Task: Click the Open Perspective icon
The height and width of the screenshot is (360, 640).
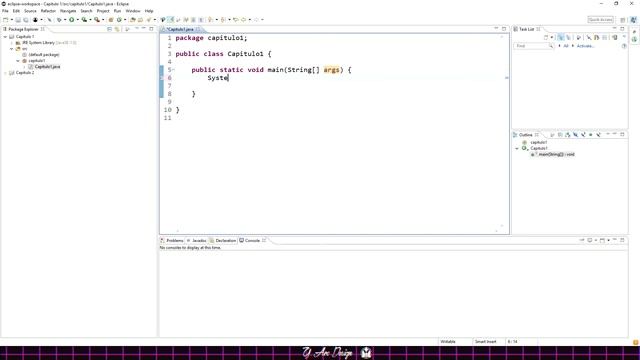Action: coord(623,20)
